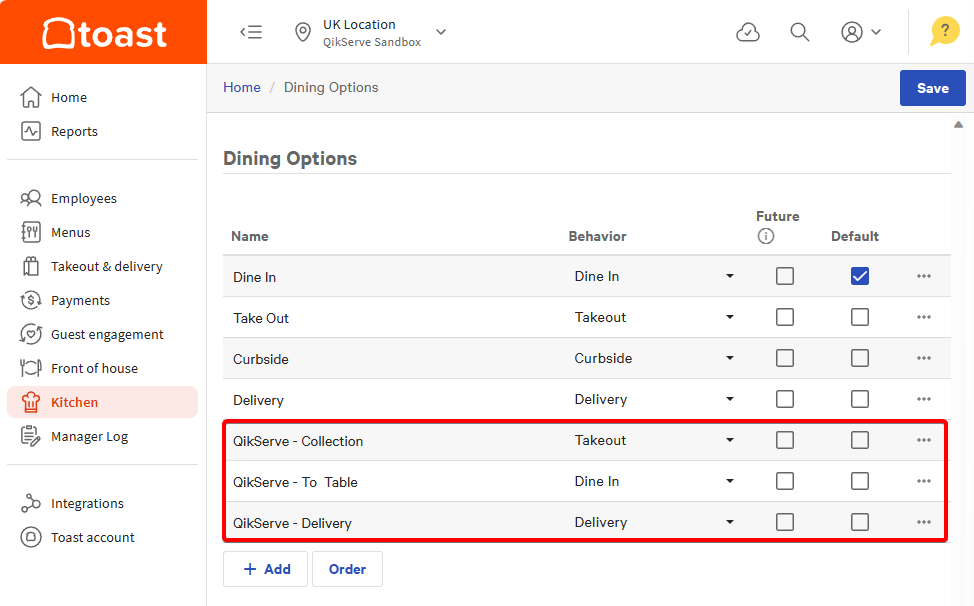Click the Home breadcrumb link
The height and width of the screenshot is (606, 974).
point(242,87)
